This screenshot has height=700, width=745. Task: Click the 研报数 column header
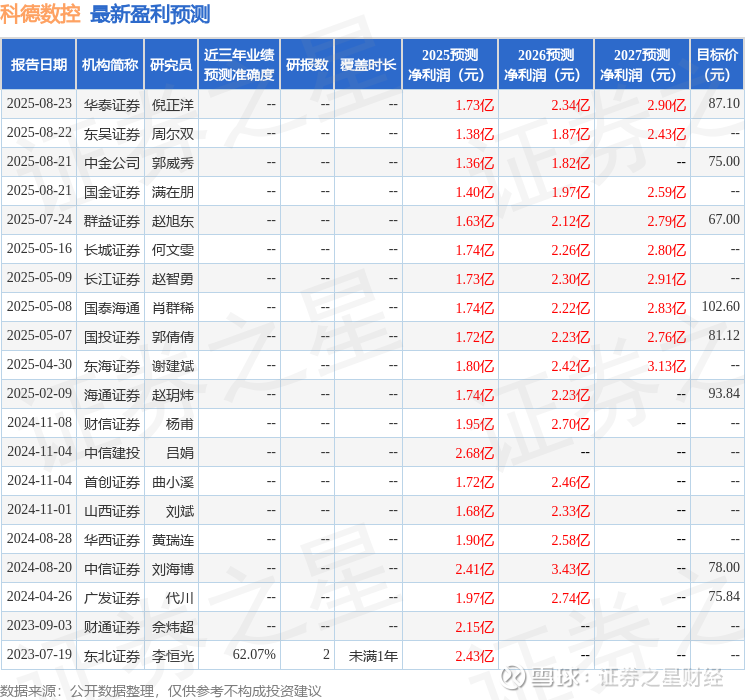(307, 65)
